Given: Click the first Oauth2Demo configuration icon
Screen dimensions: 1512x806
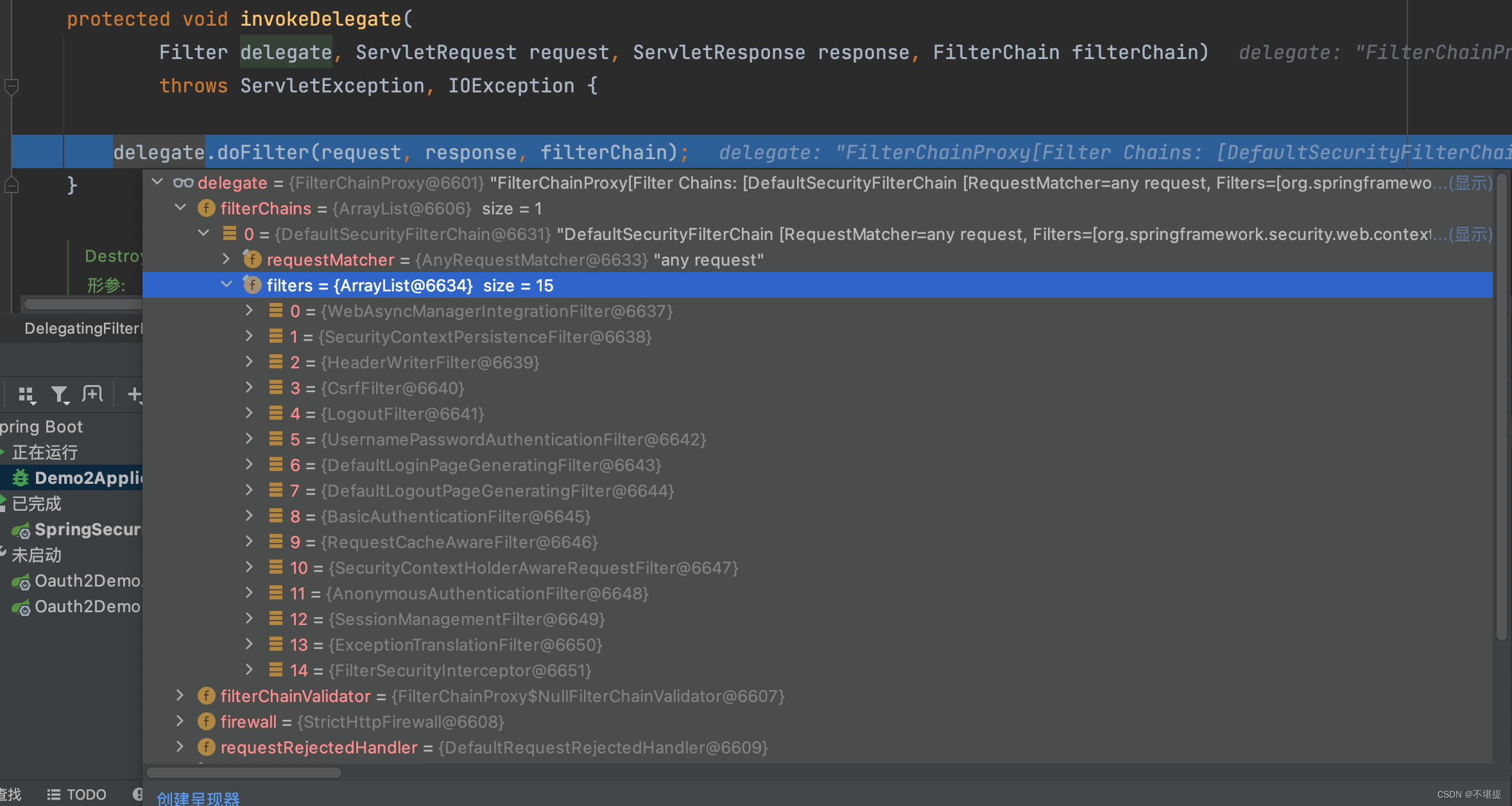Looking at the screenshot, I should click(21, 581).
